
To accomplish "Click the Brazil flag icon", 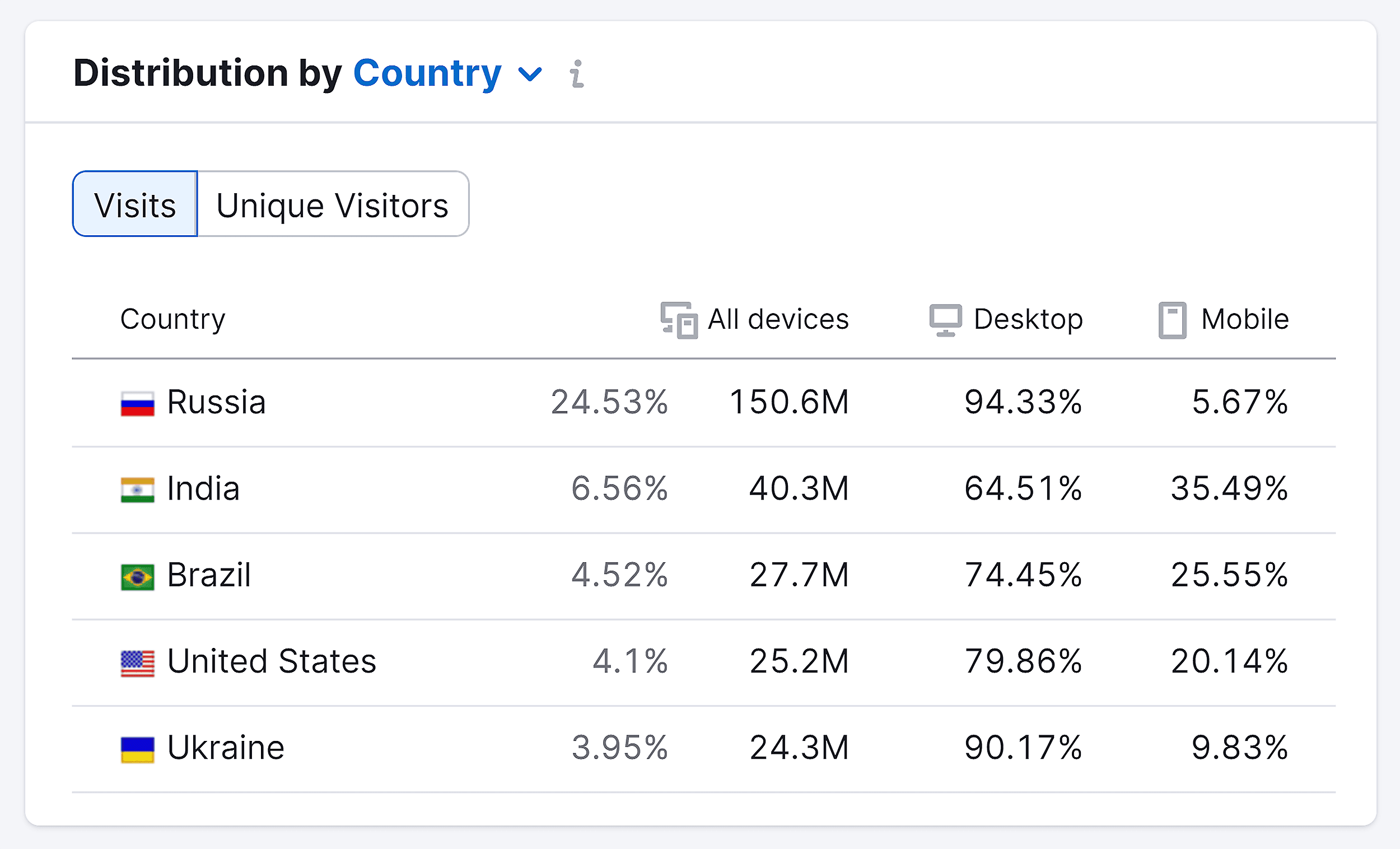I will click(x=138, y=577).
